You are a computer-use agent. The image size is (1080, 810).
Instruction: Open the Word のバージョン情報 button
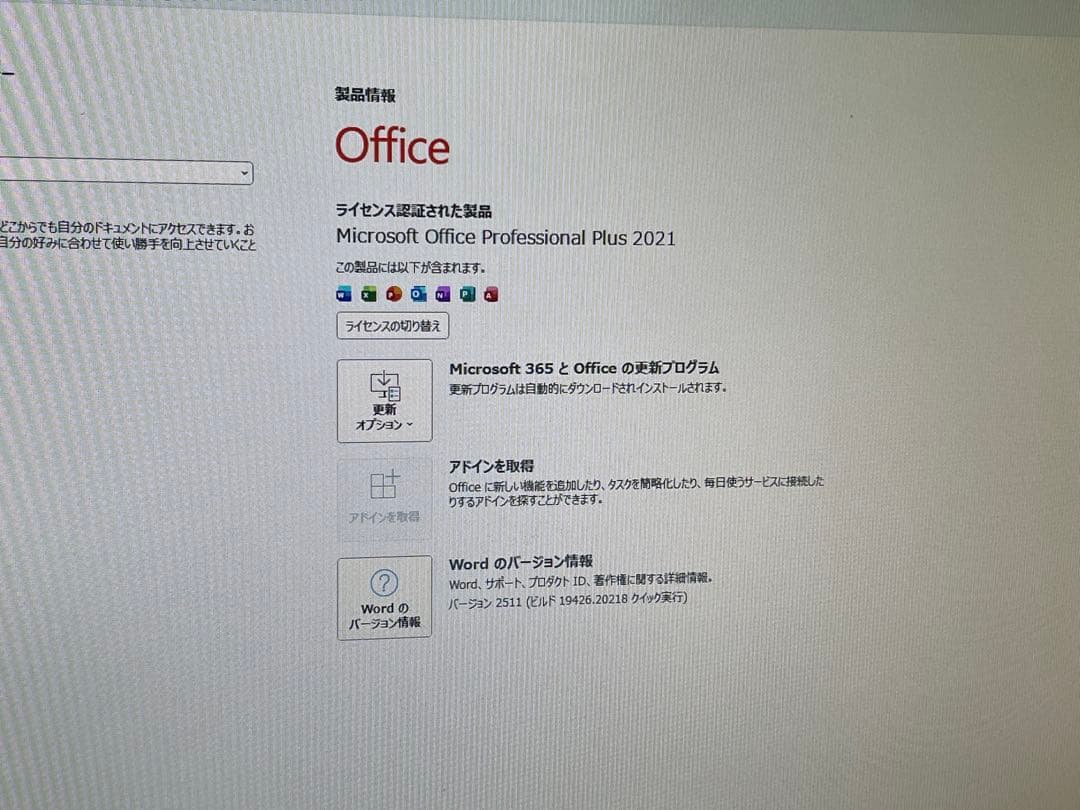384,597
